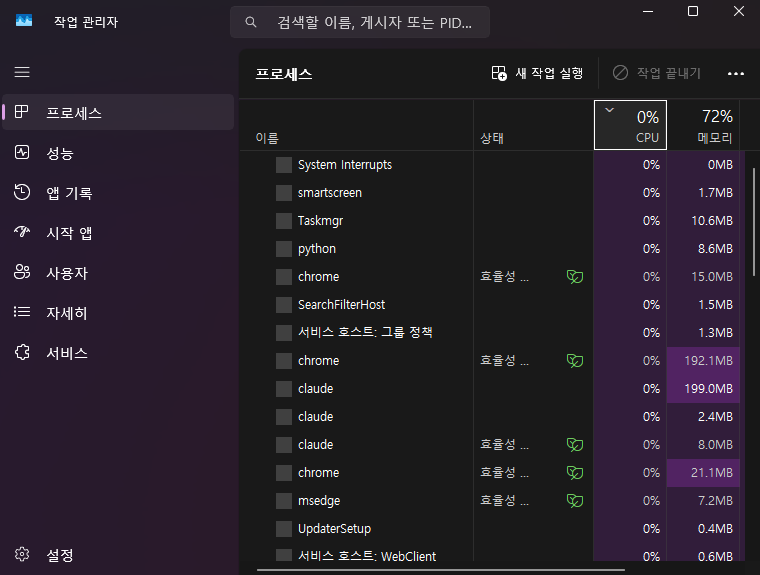Viewport: 760px width, 575px height.
Task: Switch to the 서비스 tab
Action: 118,353
